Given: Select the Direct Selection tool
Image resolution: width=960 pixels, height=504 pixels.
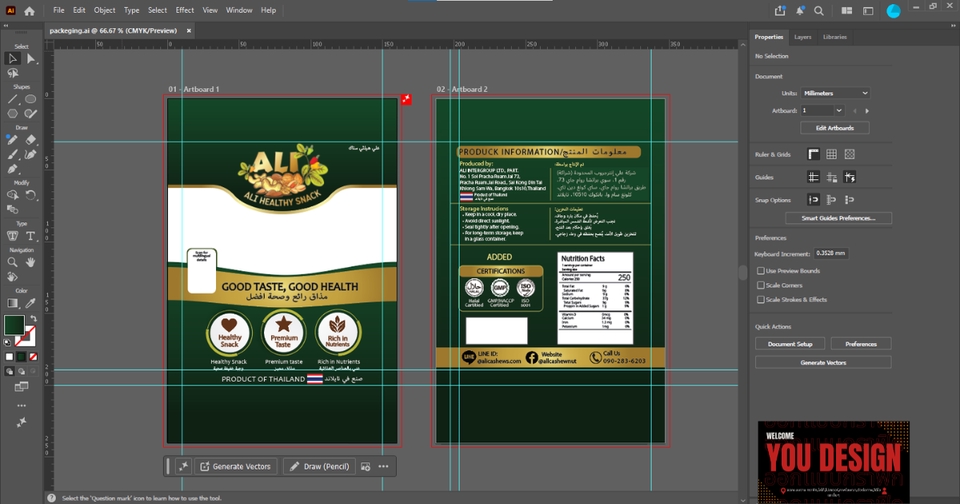Looking at the screenshot, I should pyautogui.click(x=31, y=58).
